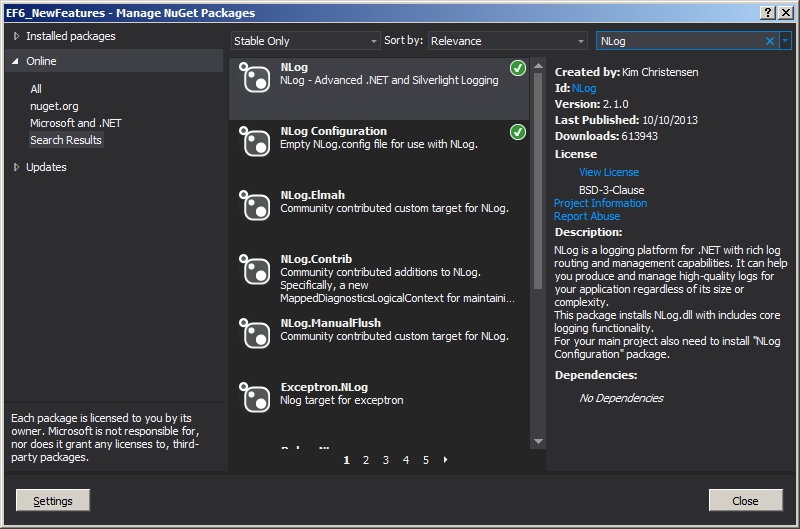Click the NLog Configuration package icon

click(255, 143)
